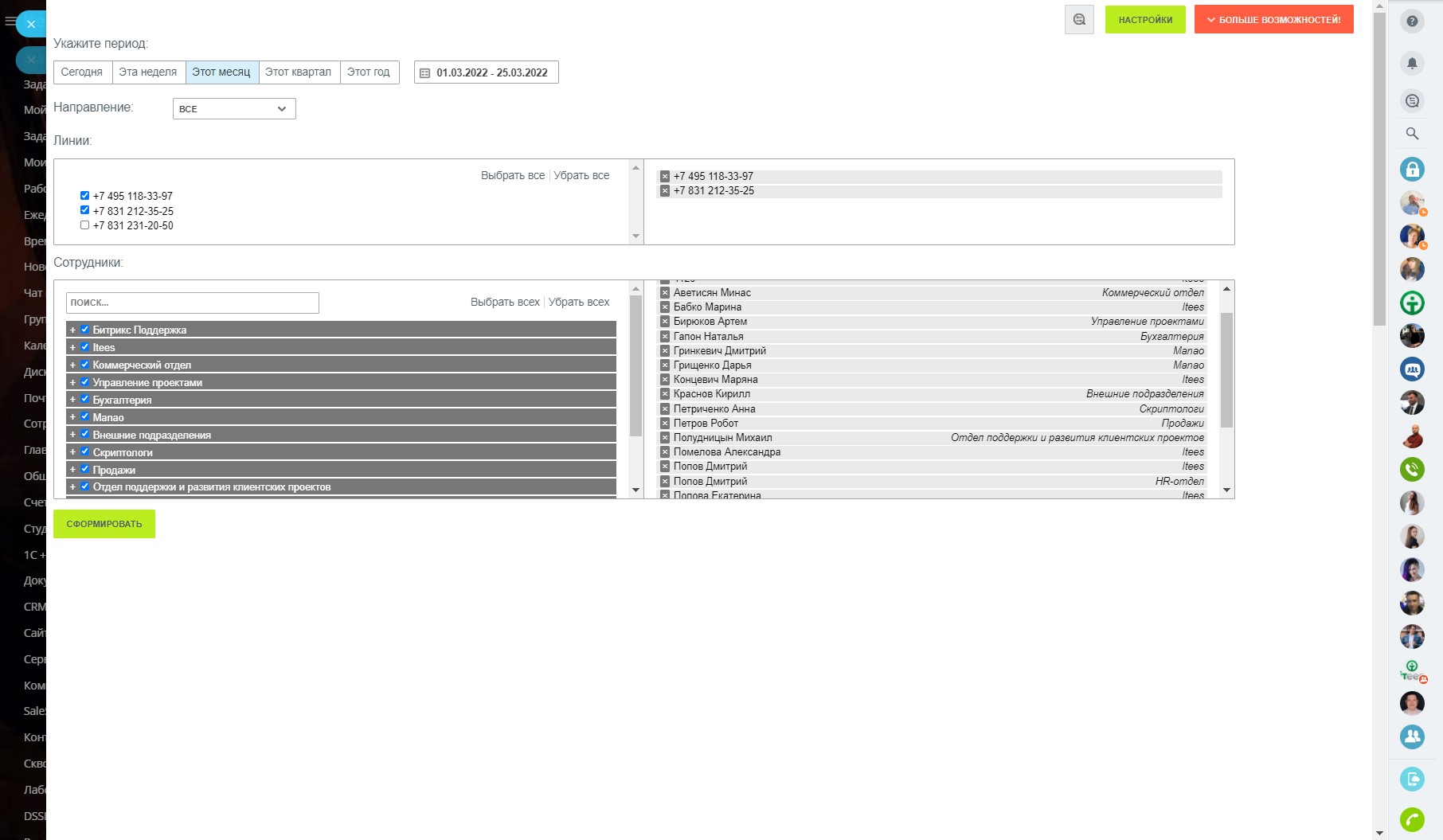Select the Эта неделя period tab

coord(148,72)
